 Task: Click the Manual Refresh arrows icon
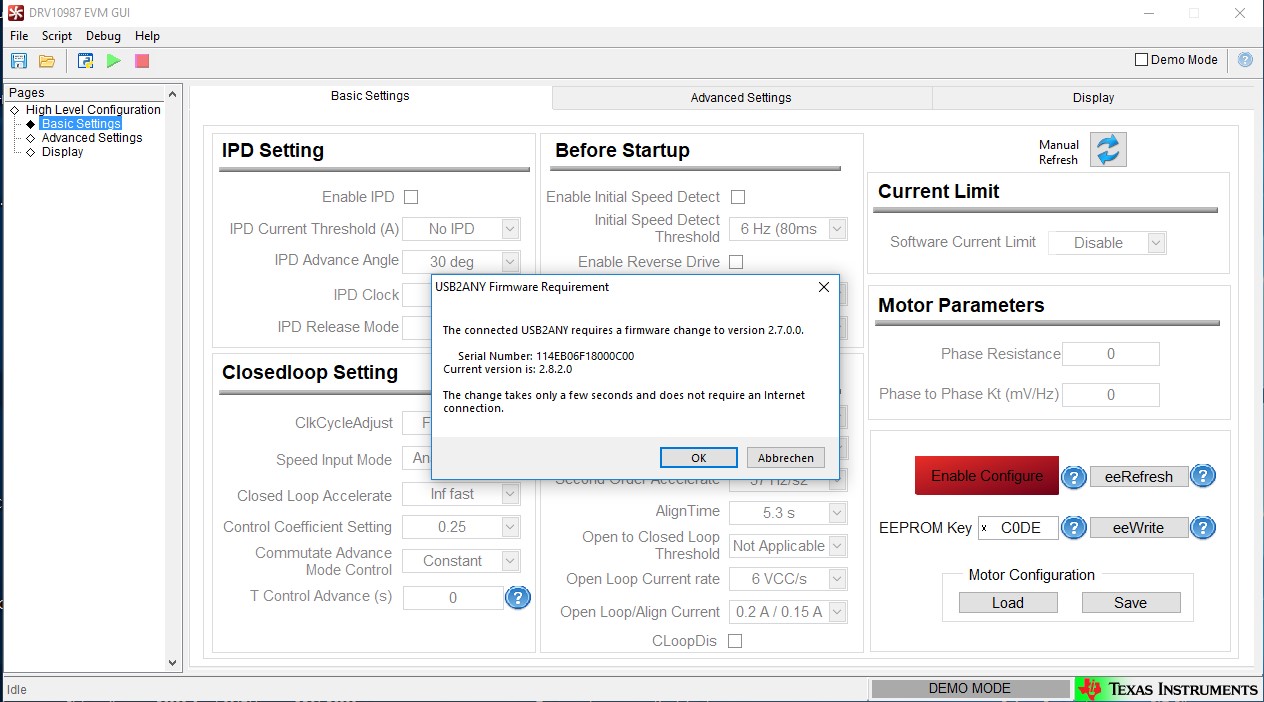(x=1108, y=150)
